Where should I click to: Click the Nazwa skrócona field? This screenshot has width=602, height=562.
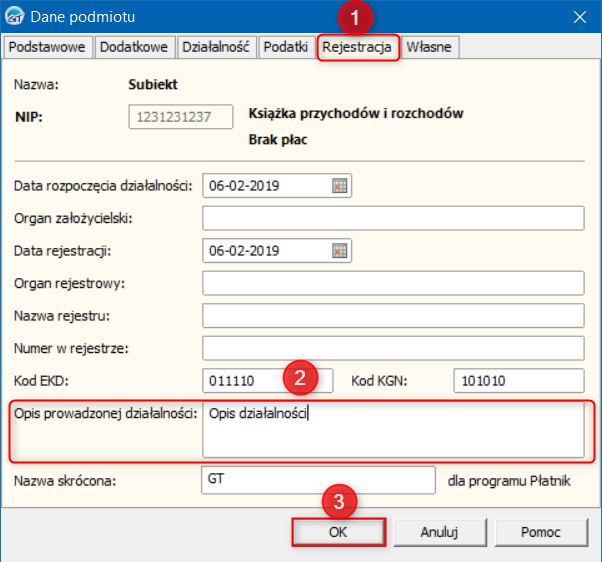[x=318, y=480]
